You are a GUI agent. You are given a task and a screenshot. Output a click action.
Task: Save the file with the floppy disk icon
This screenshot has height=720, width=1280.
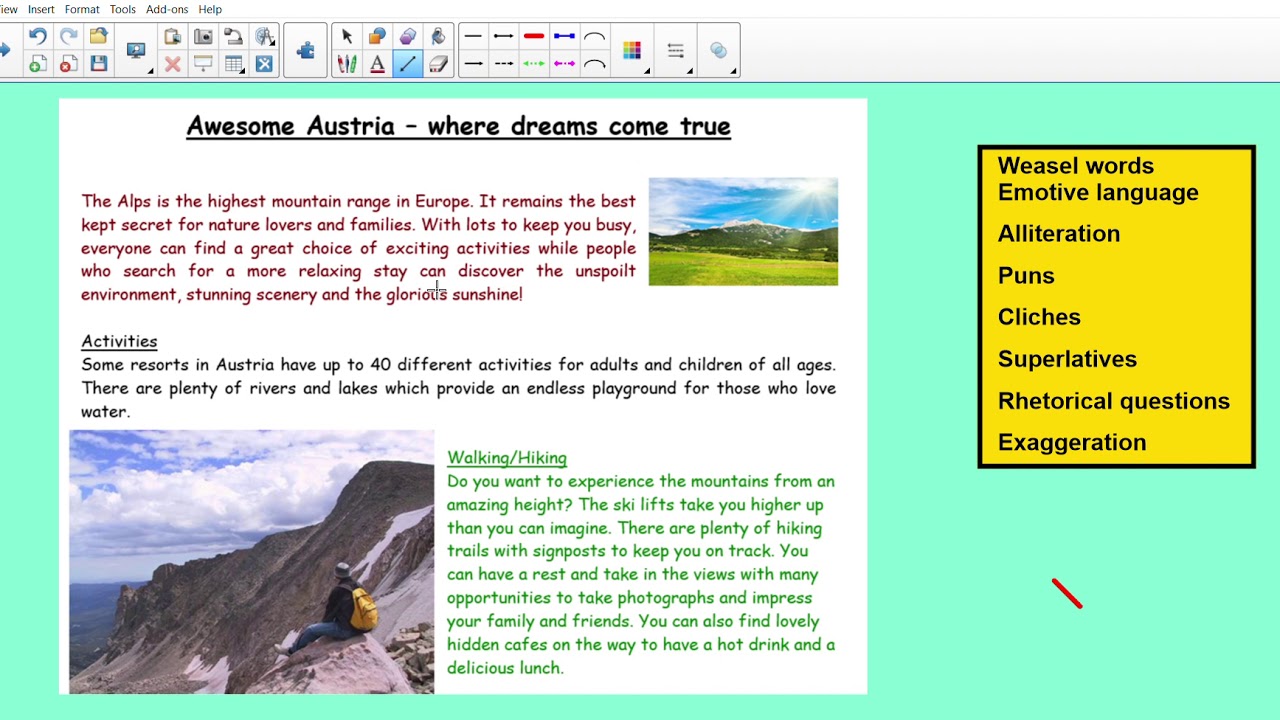(98, 64)
